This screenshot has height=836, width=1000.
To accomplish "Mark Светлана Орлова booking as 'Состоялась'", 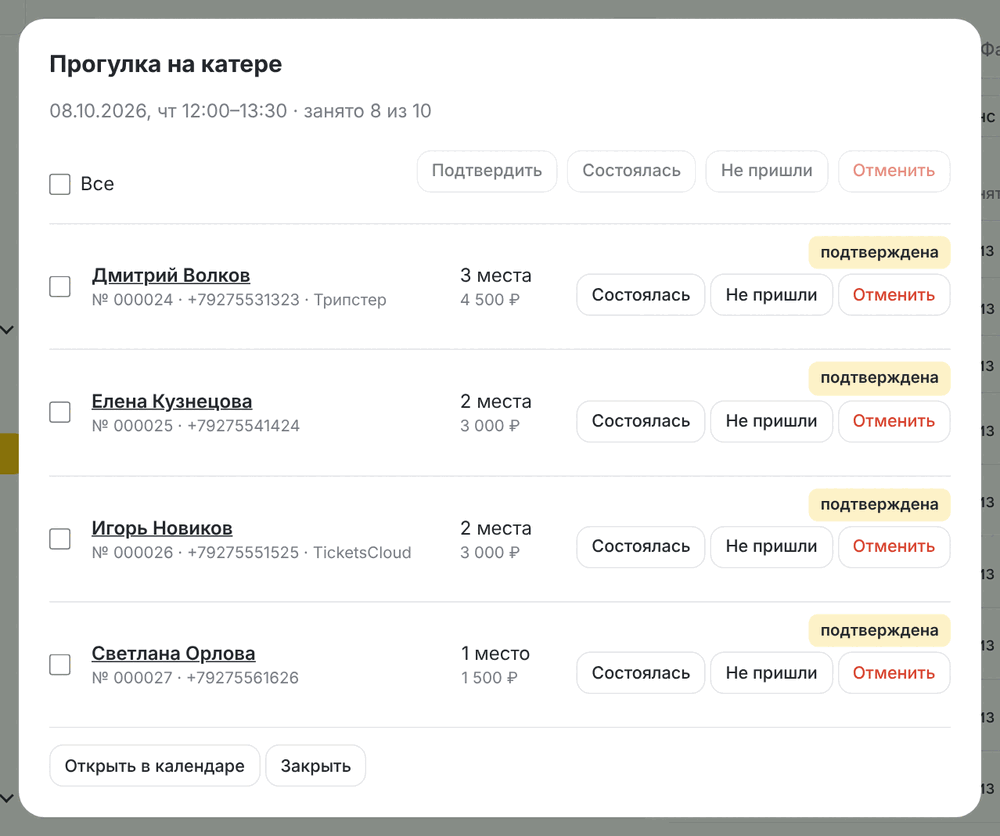I will point(641,673).
